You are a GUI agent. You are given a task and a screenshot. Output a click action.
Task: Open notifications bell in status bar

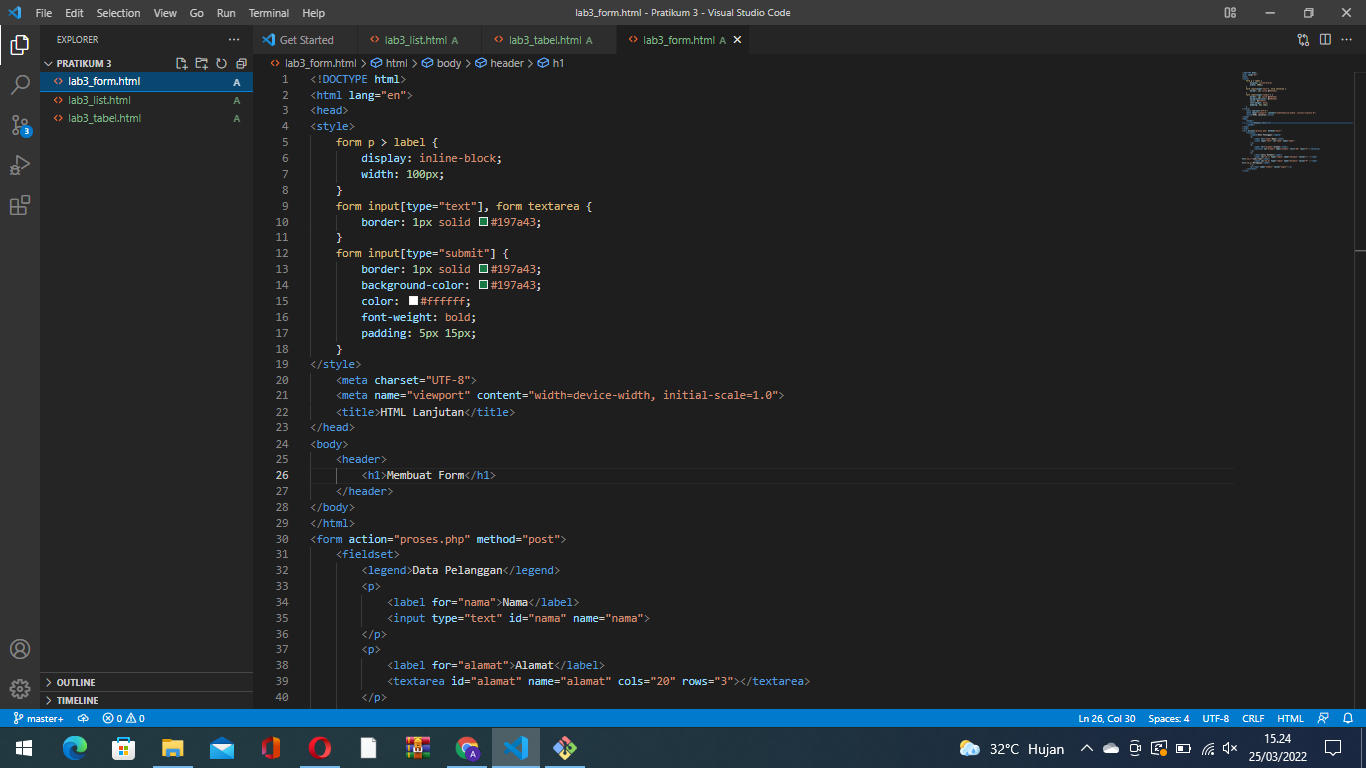1347,718
